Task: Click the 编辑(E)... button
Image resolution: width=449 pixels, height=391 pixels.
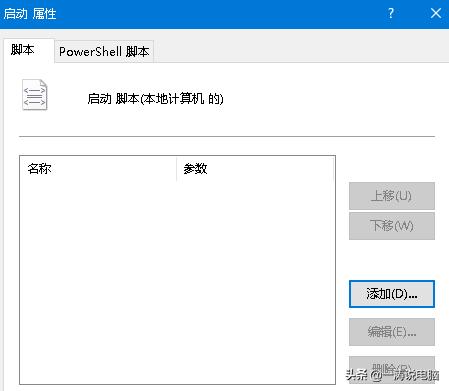Action: click(392, 332)
